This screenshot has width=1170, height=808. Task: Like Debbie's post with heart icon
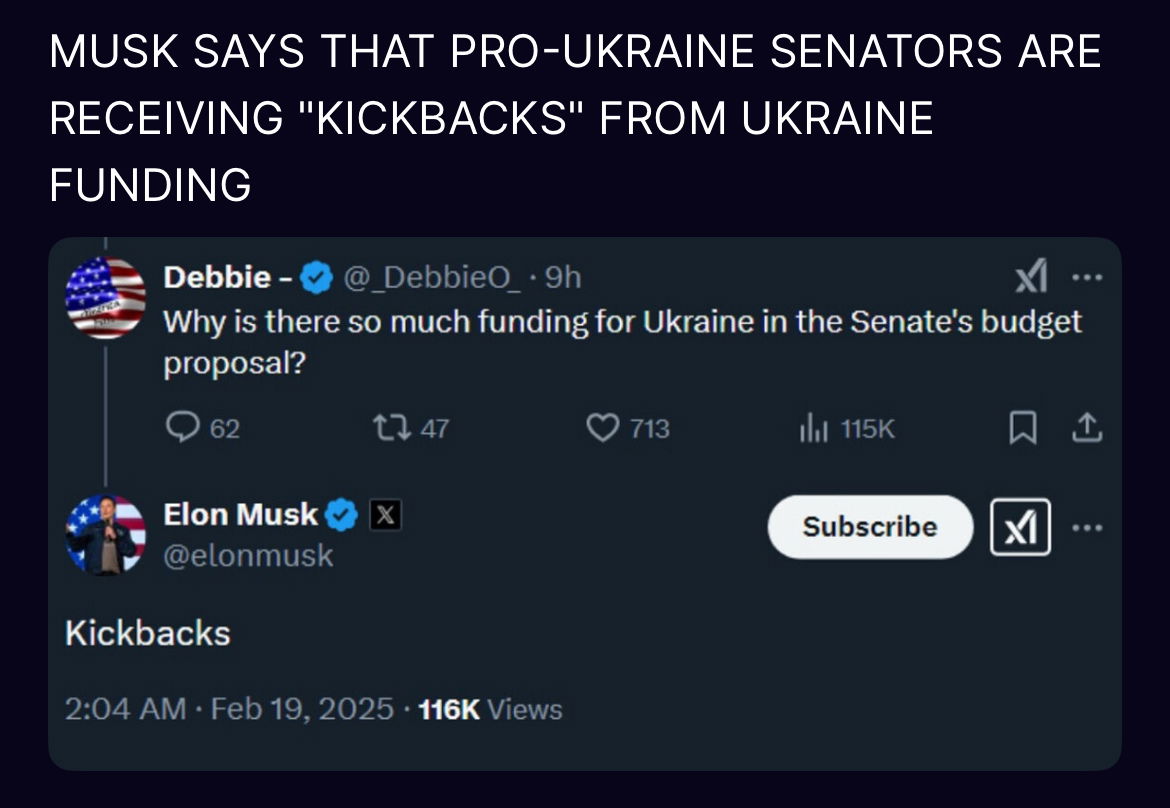tap(602, 429)
